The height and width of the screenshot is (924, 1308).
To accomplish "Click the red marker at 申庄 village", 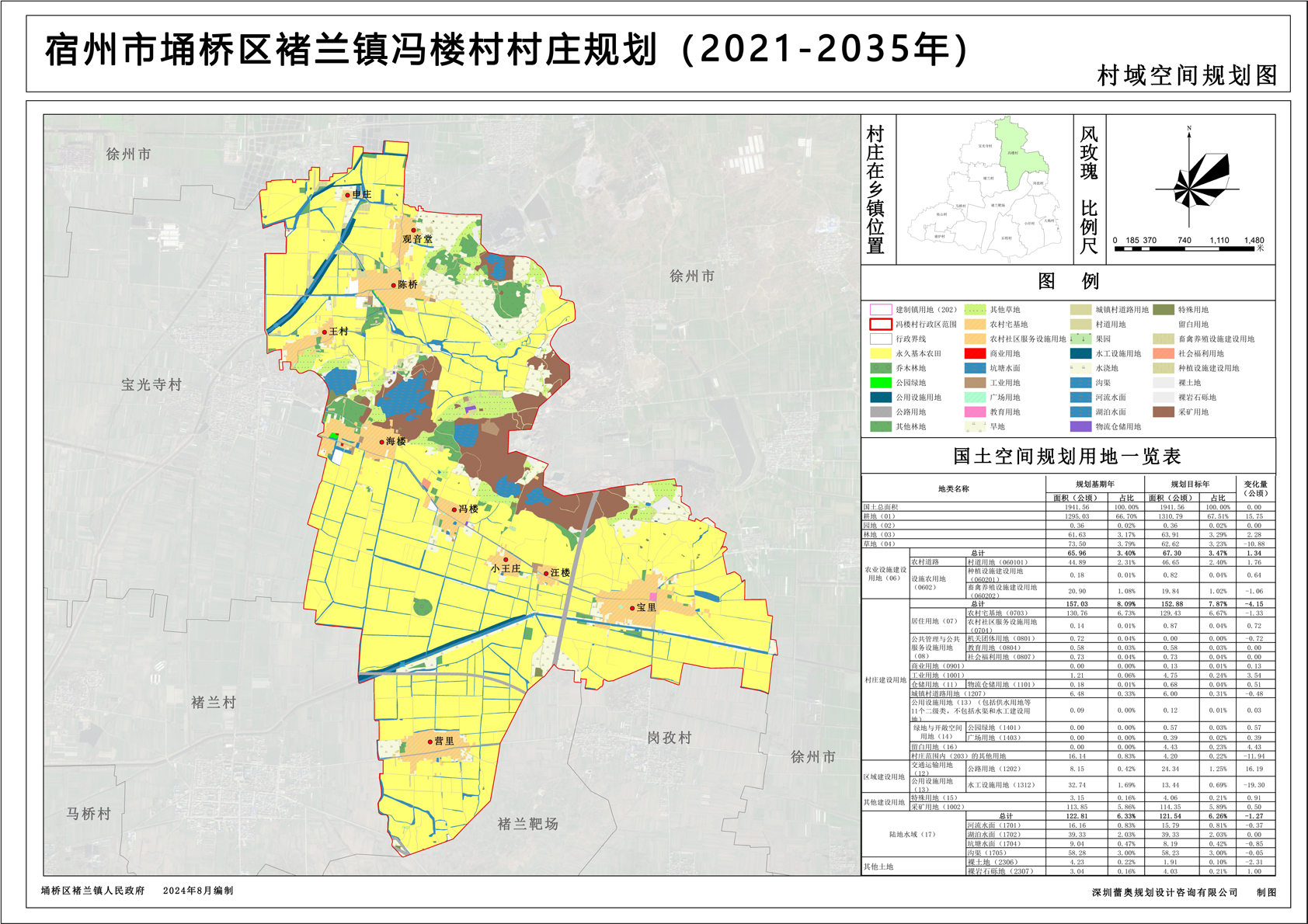I will click(x=348, y=195).
